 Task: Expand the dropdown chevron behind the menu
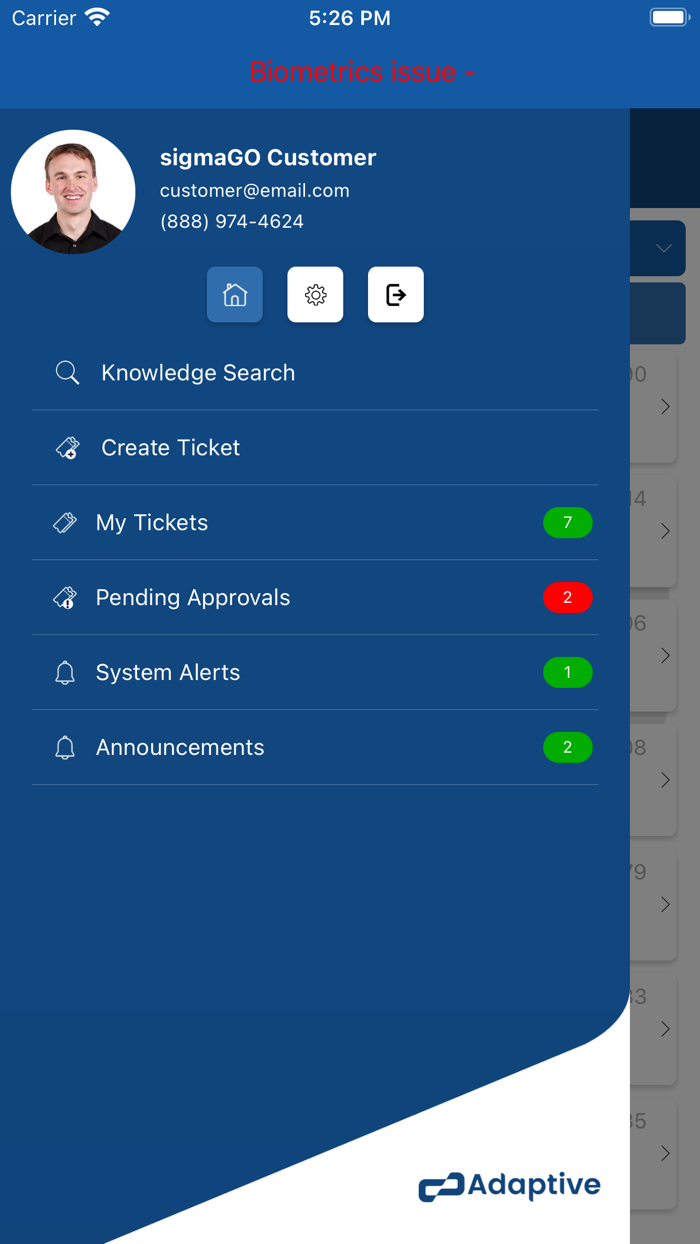[x=664, y=248]
